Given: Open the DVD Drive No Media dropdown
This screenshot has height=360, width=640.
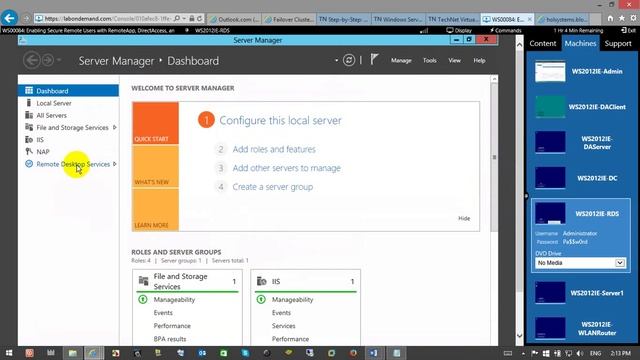Looking at the screenshot, I should tap(580, 263).
